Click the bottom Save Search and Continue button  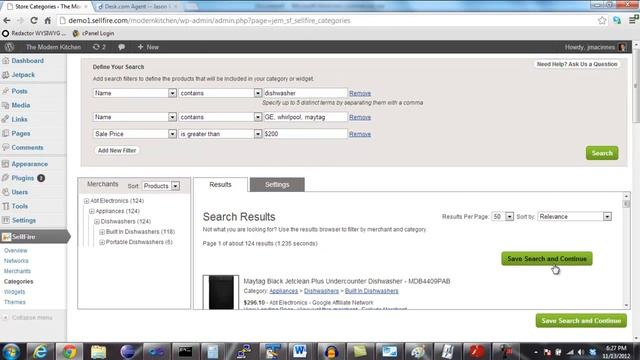581,321
